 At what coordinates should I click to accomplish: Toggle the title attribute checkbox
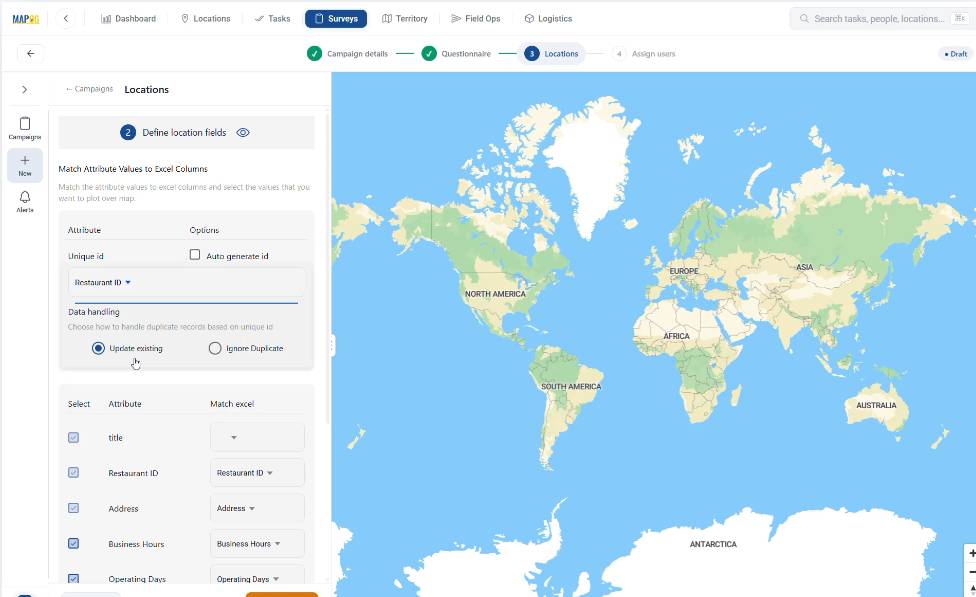coord(73,438)
